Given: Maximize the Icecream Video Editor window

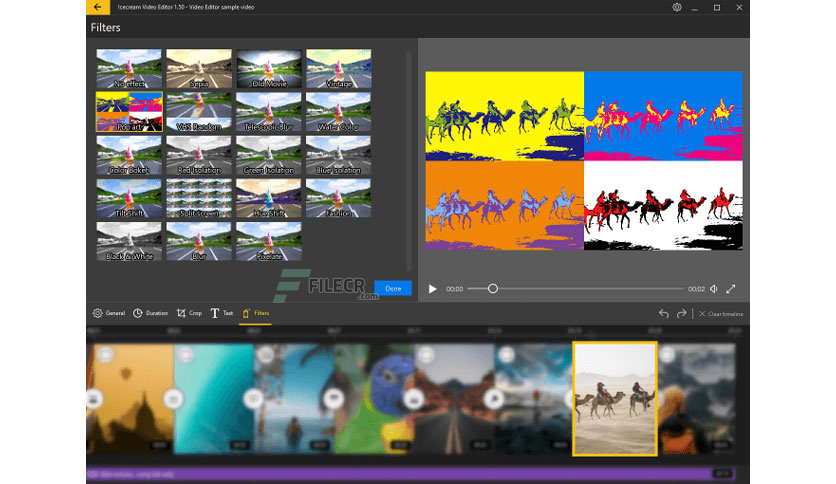Looking at the screenshot, I should (x=717, y=7).
